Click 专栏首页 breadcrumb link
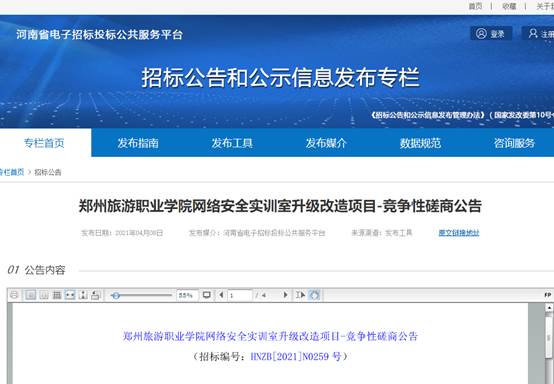The image size is (554, 384). coord(12,172)
